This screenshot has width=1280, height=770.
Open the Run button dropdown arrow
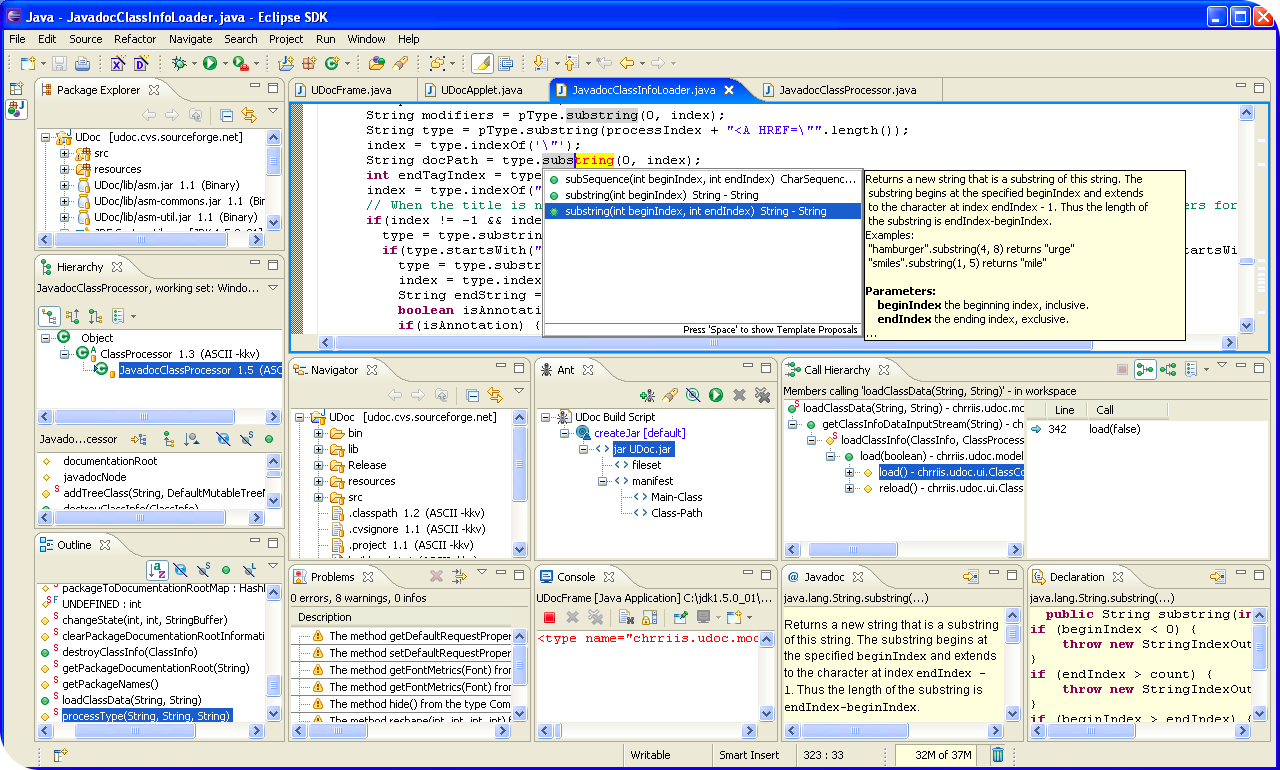pos(224,64)
